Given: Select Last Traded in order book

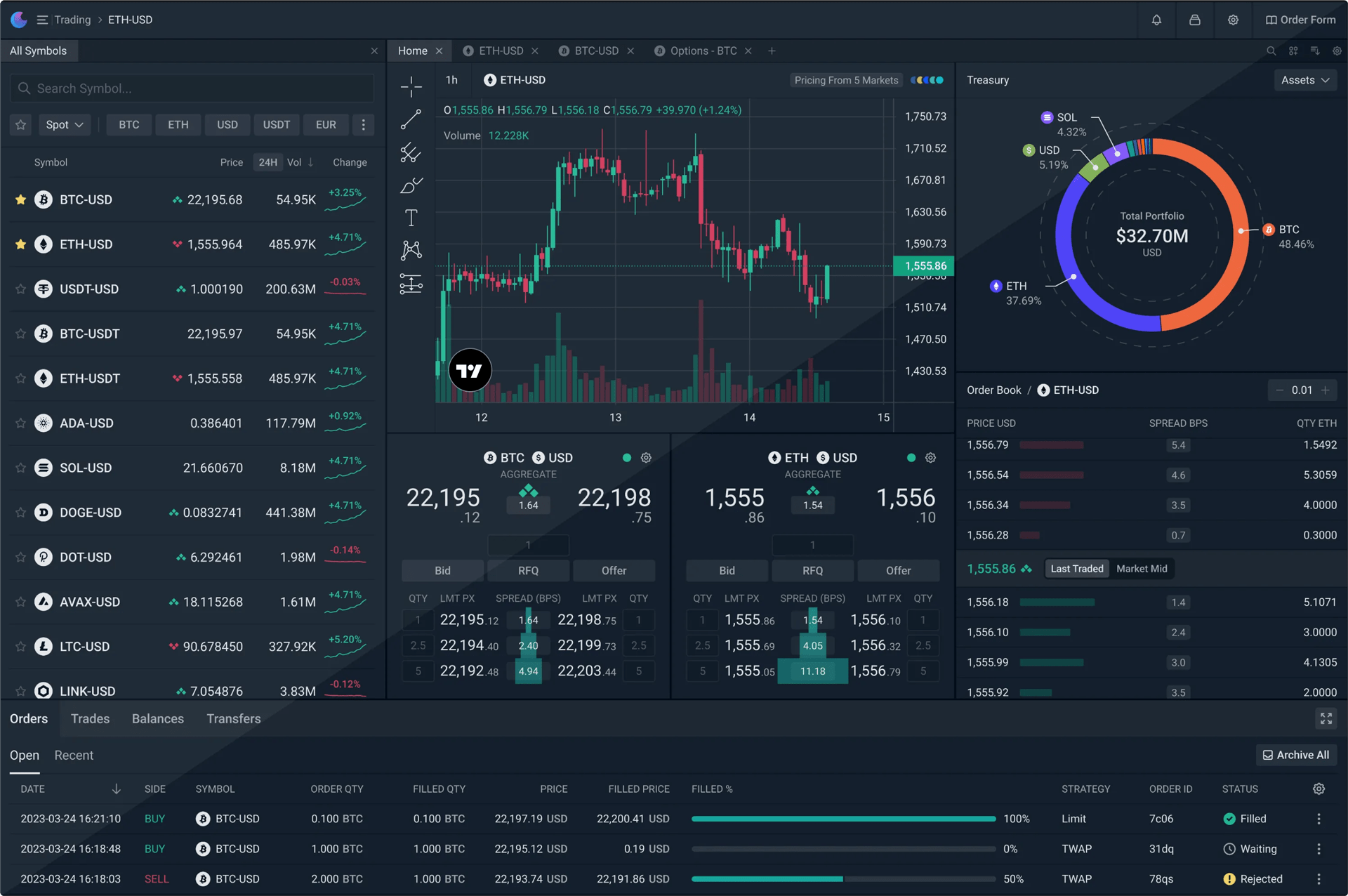Looking at the screenshot, I should (1077, 569).
